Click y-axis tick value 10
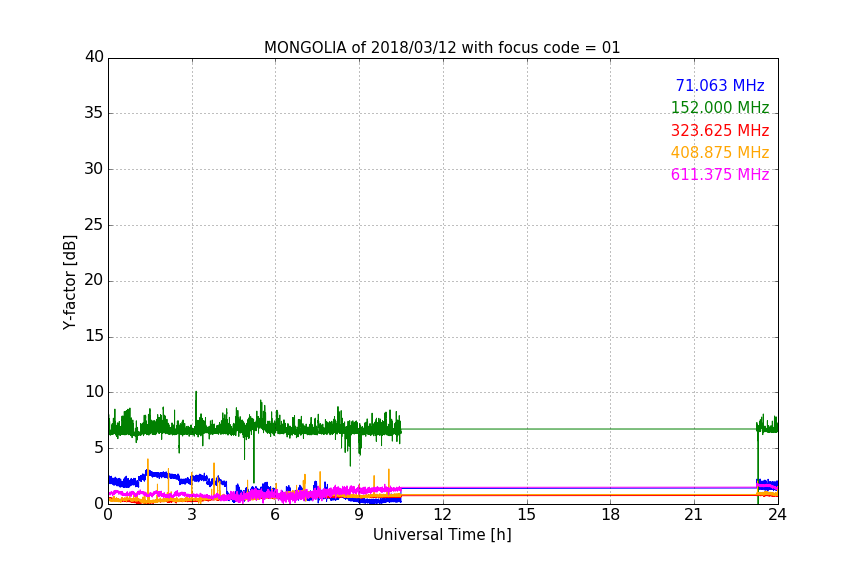 pos(94,392)
